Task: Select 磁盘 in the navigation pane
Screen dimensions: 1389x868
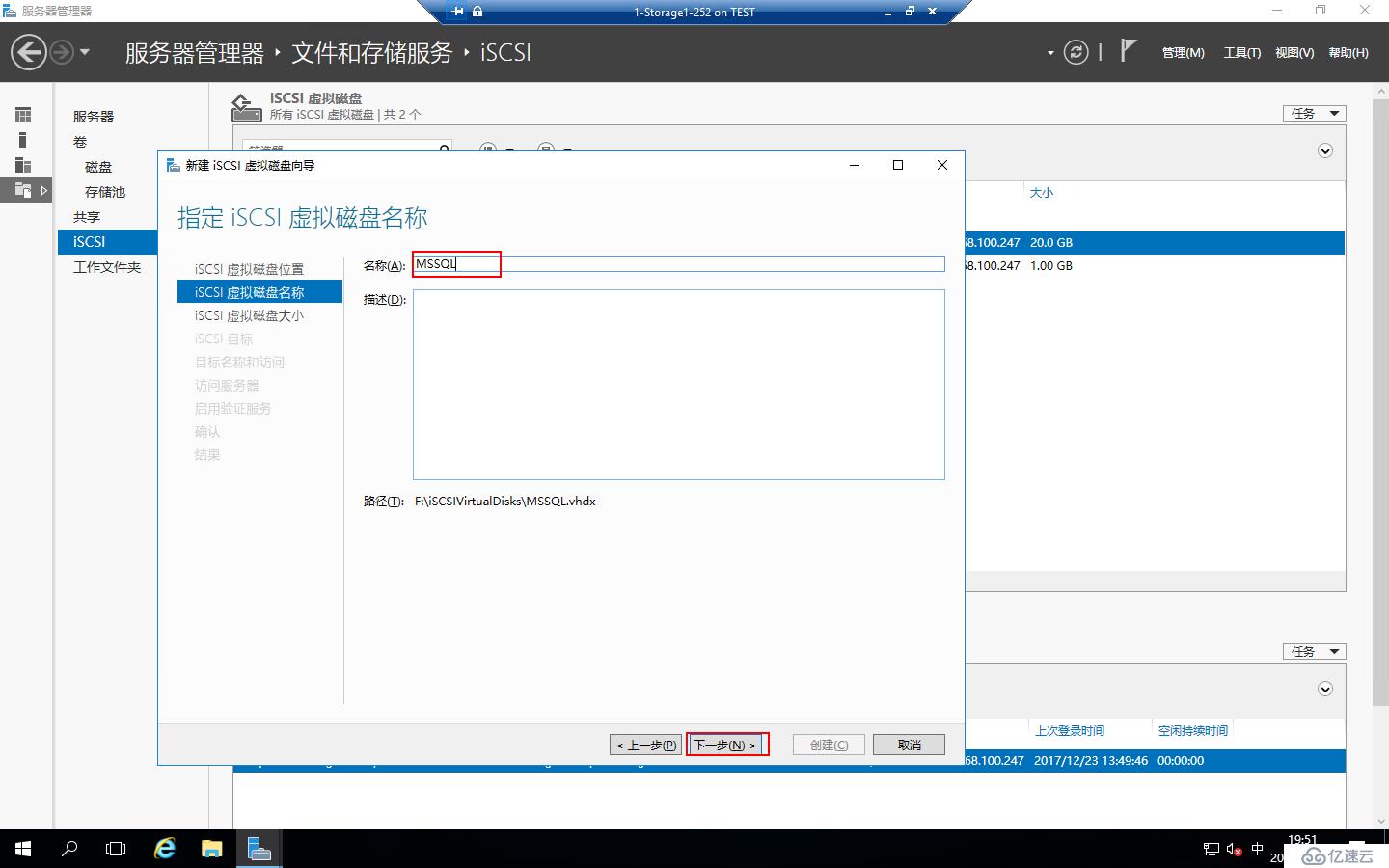Action: tap(98, 167)
